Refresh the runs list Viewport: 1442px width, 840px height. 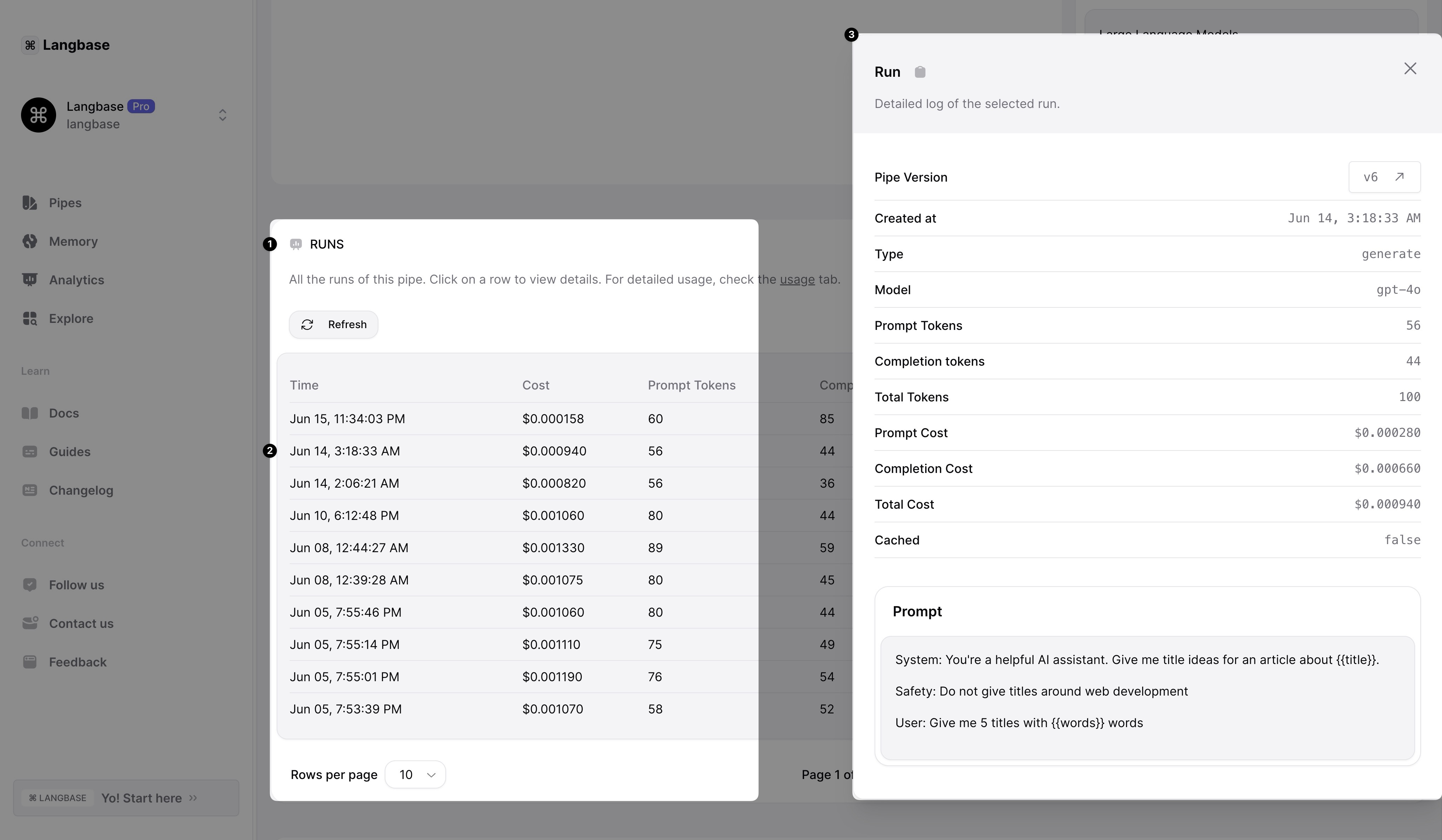(333, 324)
